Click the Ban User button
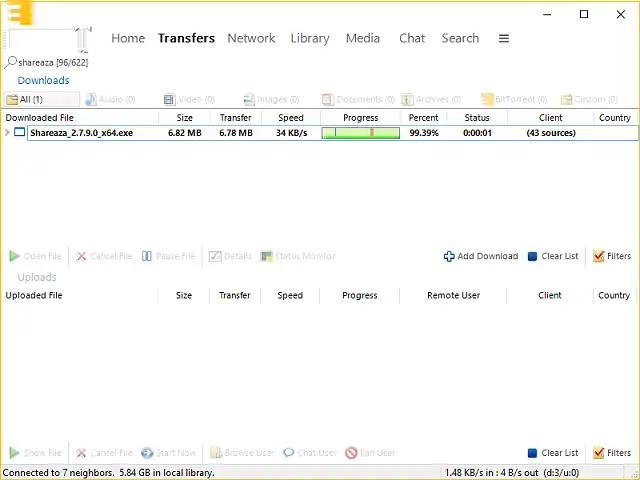Image resolution: width=640 pixels, height=480 pixels. (370, 453)
